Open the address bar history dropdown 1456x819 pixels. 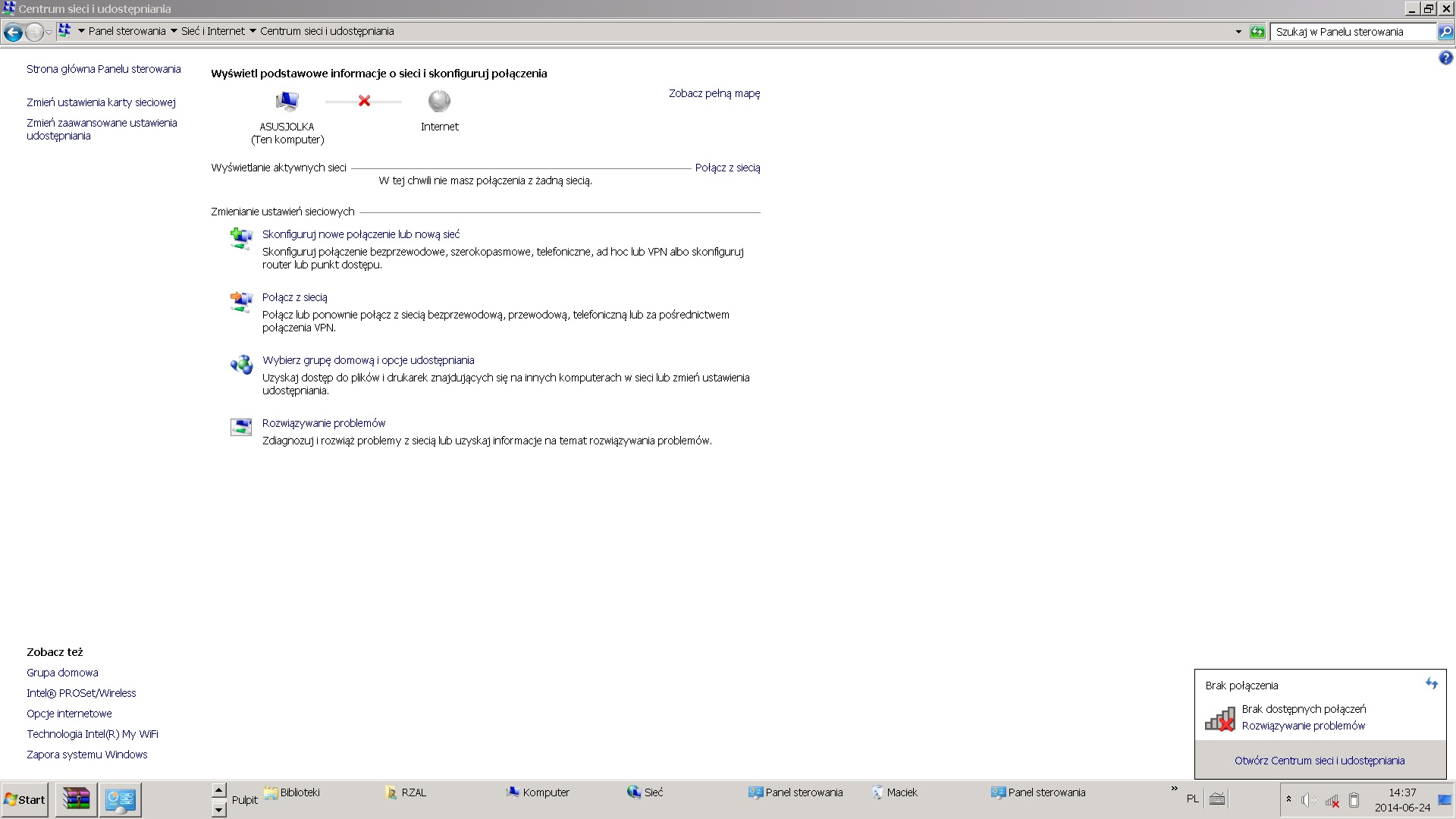1238,32
